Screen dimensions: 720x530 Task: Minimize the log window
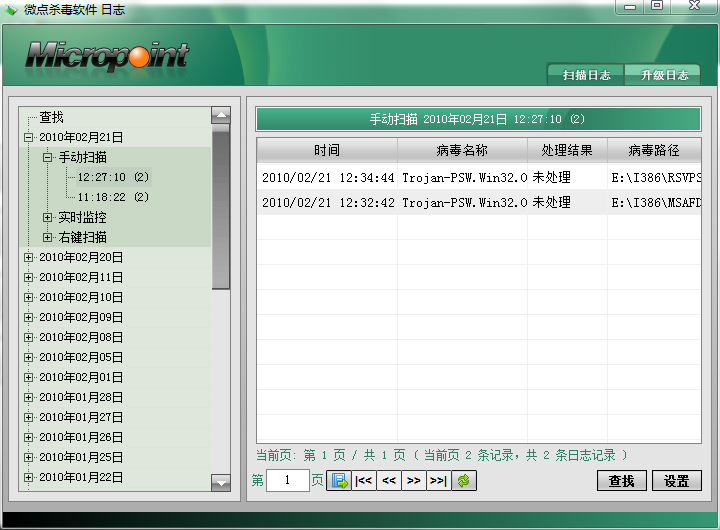[x=630, y=6]
